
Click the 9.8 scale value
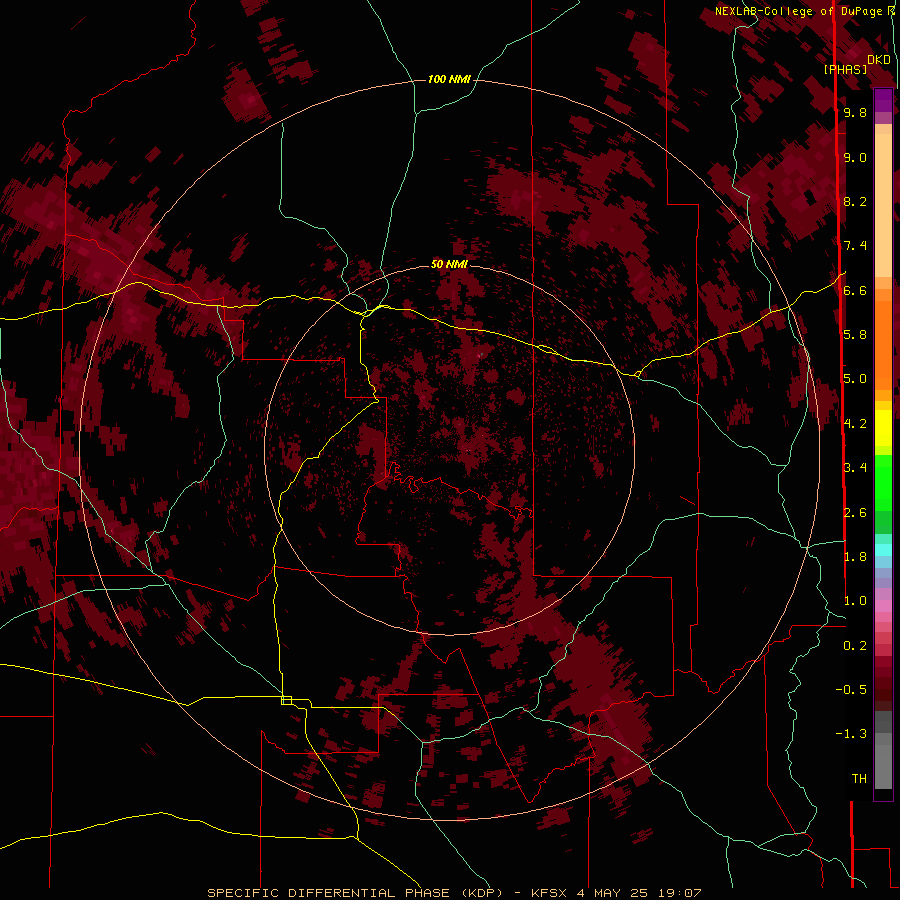point(855,113)
